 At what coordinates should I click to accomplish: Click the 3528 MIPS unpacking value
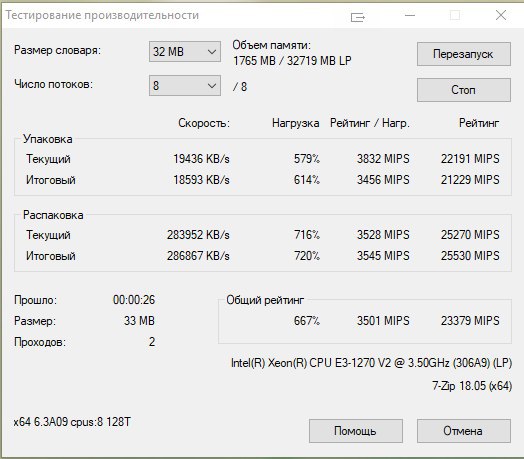[383, 235]
